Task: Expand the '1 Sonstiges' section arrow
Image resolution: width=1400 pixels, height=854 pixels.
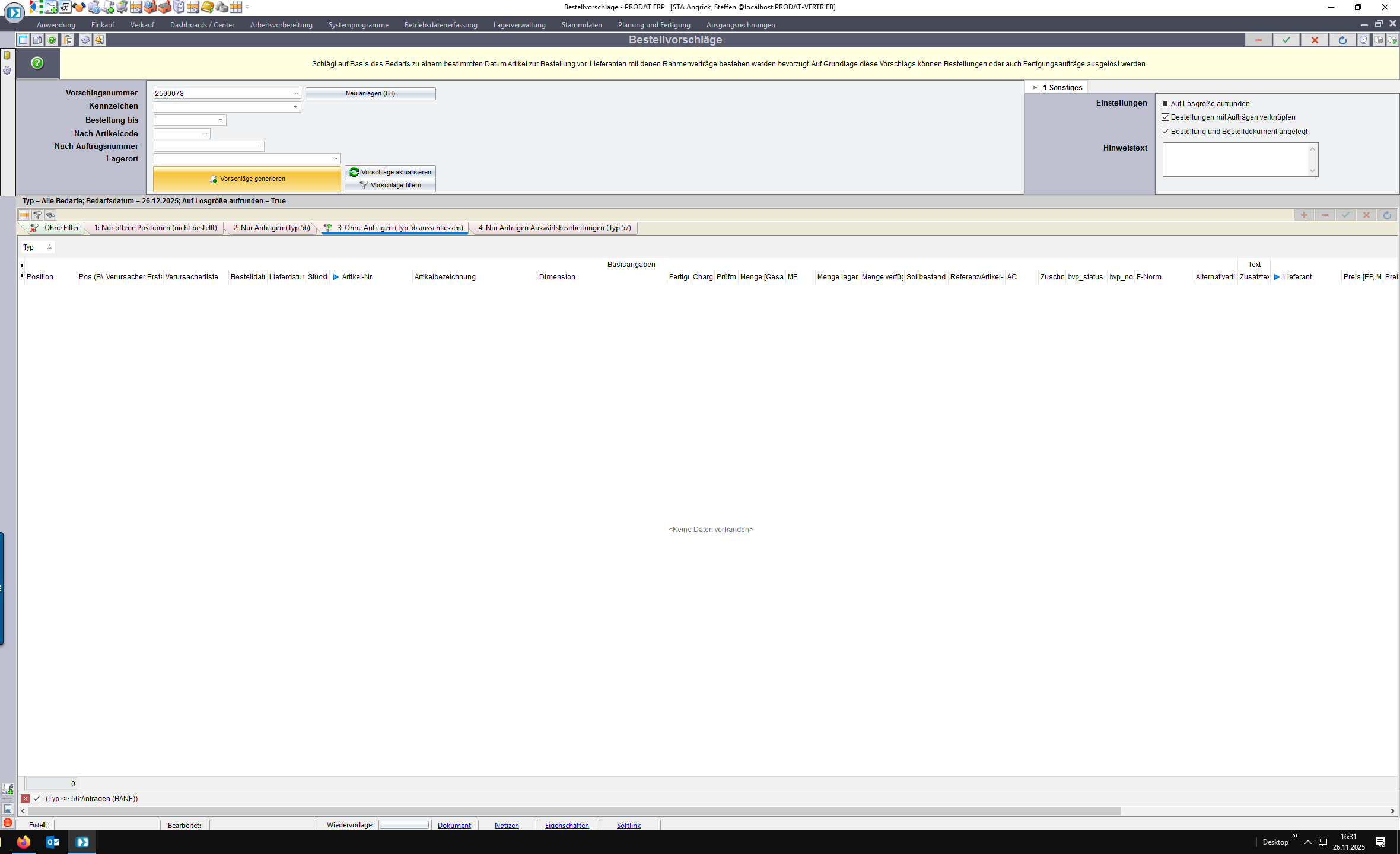Action: (1035, 87)
